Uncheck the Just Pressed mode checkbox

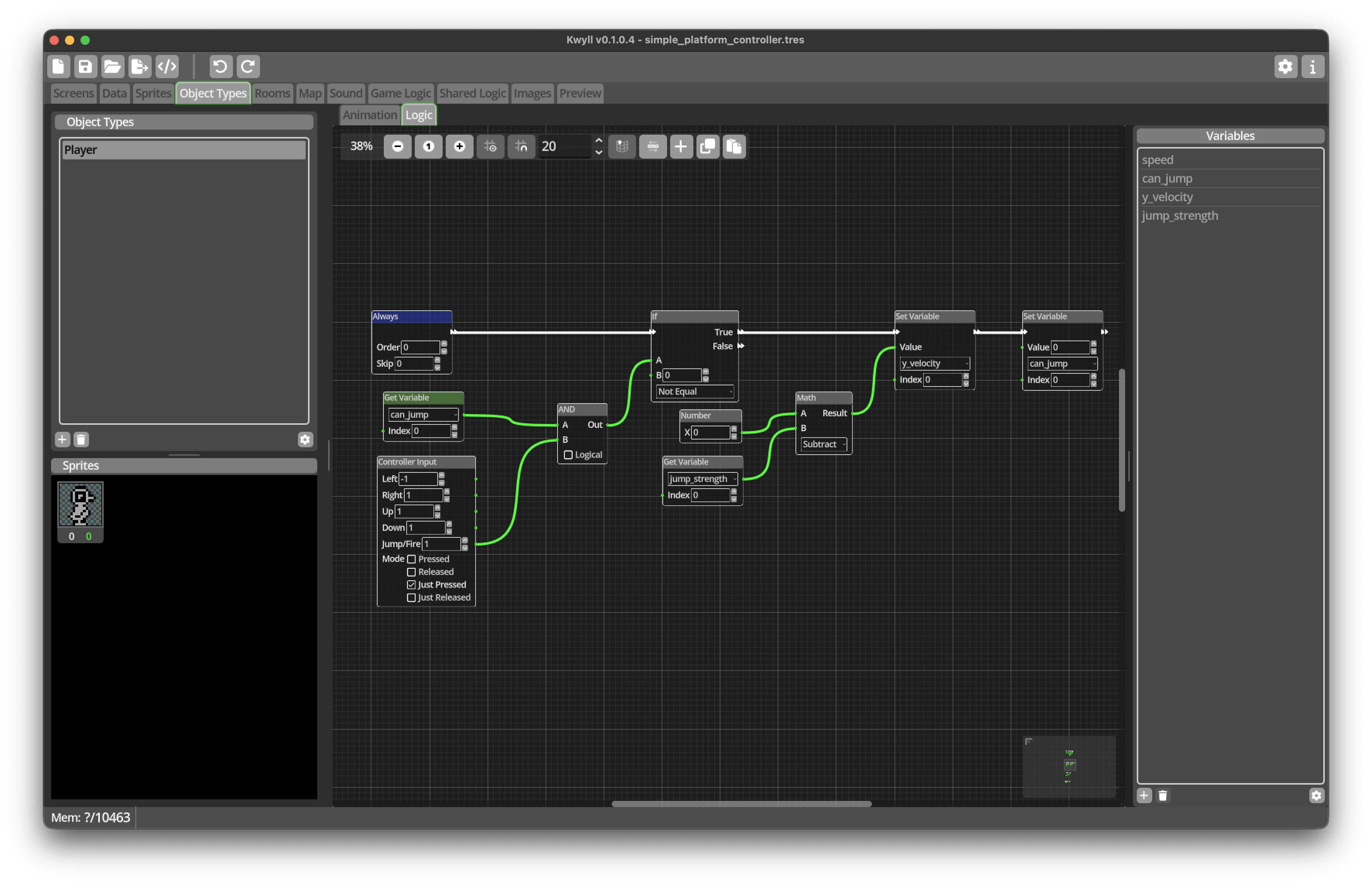tap(411, 585)
